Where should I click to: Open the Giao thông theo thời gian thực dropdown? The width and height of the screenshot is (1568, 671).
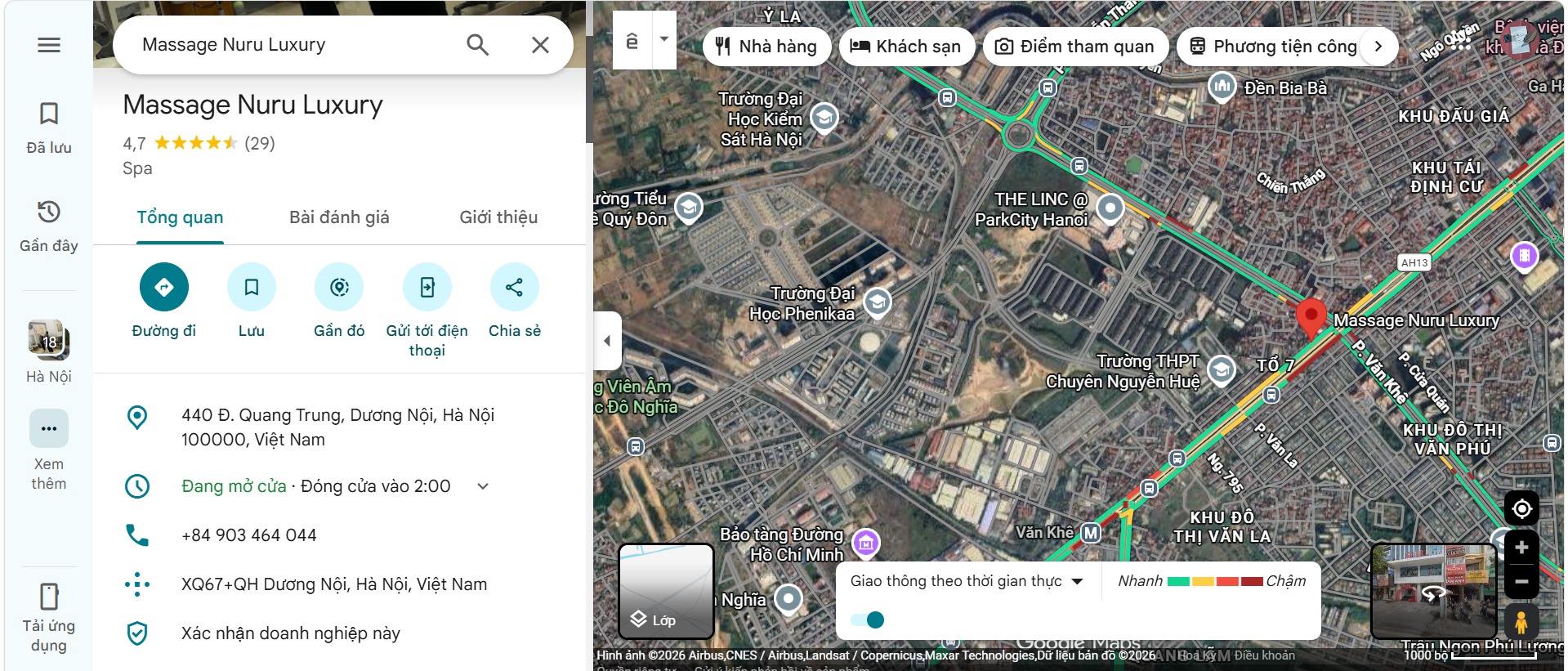[x=967, y=581]
